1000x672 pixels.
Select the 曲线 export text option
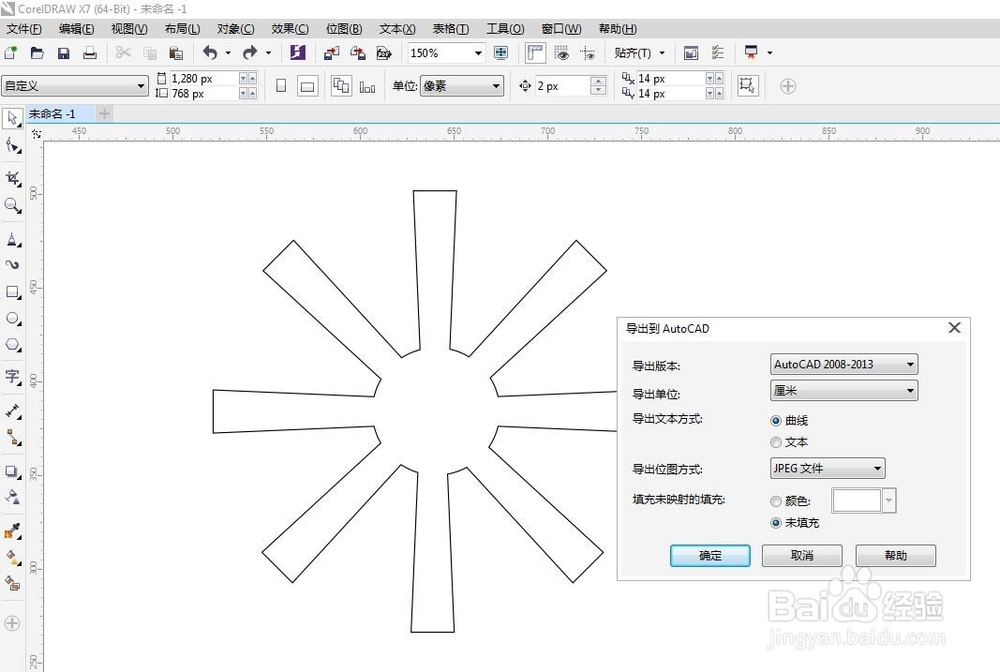776,420
